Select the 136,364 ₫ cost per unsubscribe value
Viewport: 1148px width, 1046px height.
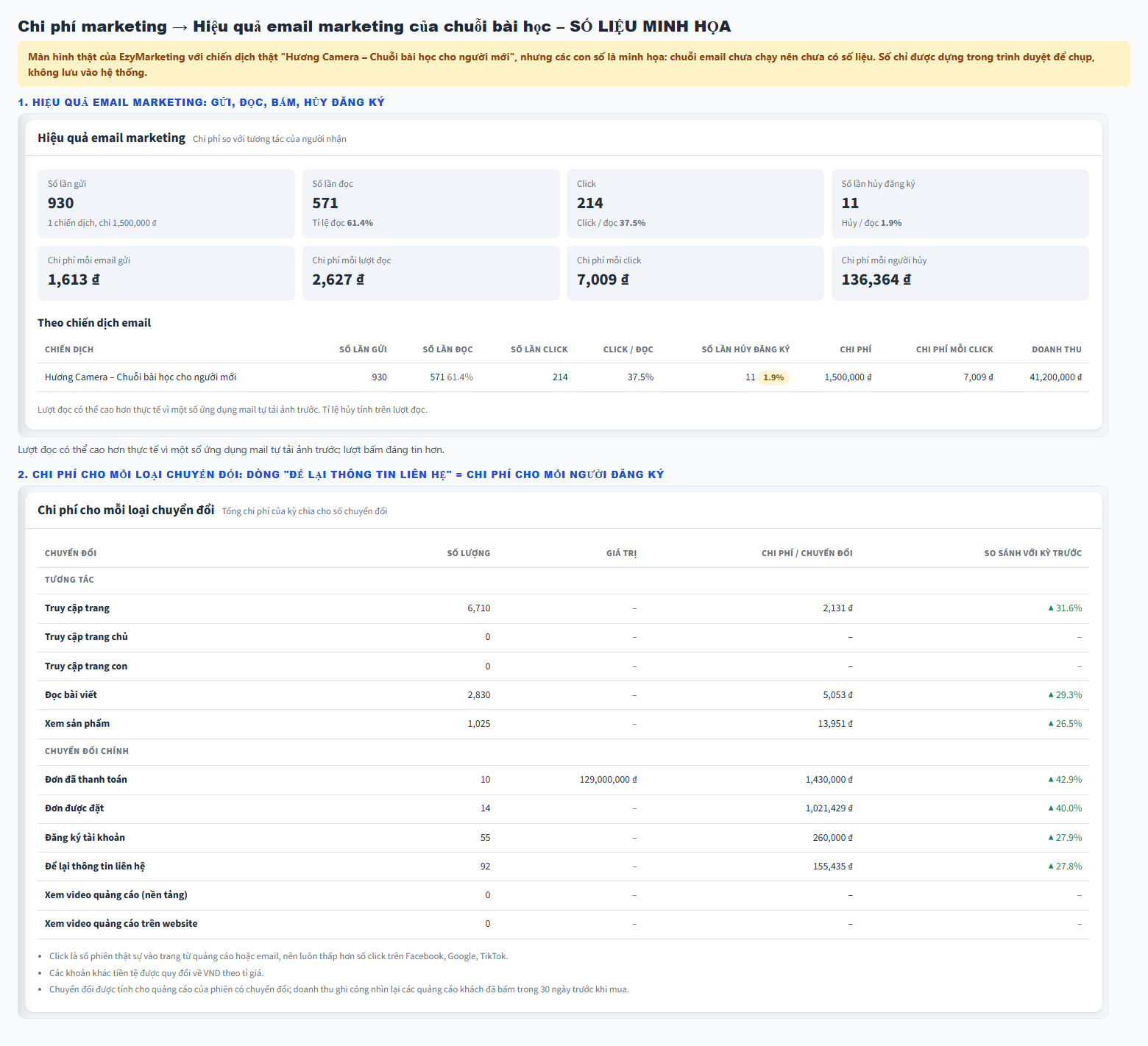876,280
